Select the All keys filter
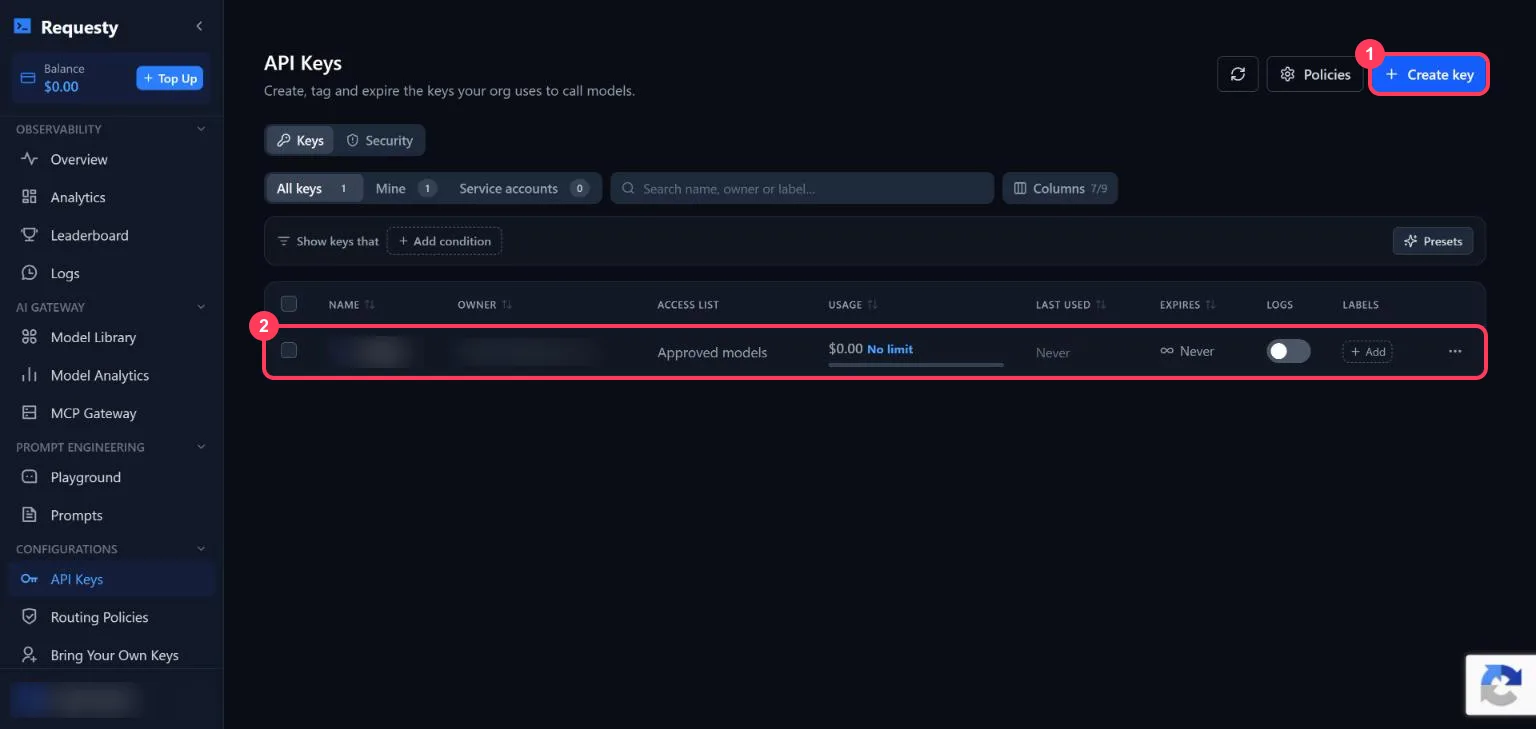The image size is (1536, 729). point(314,188)
